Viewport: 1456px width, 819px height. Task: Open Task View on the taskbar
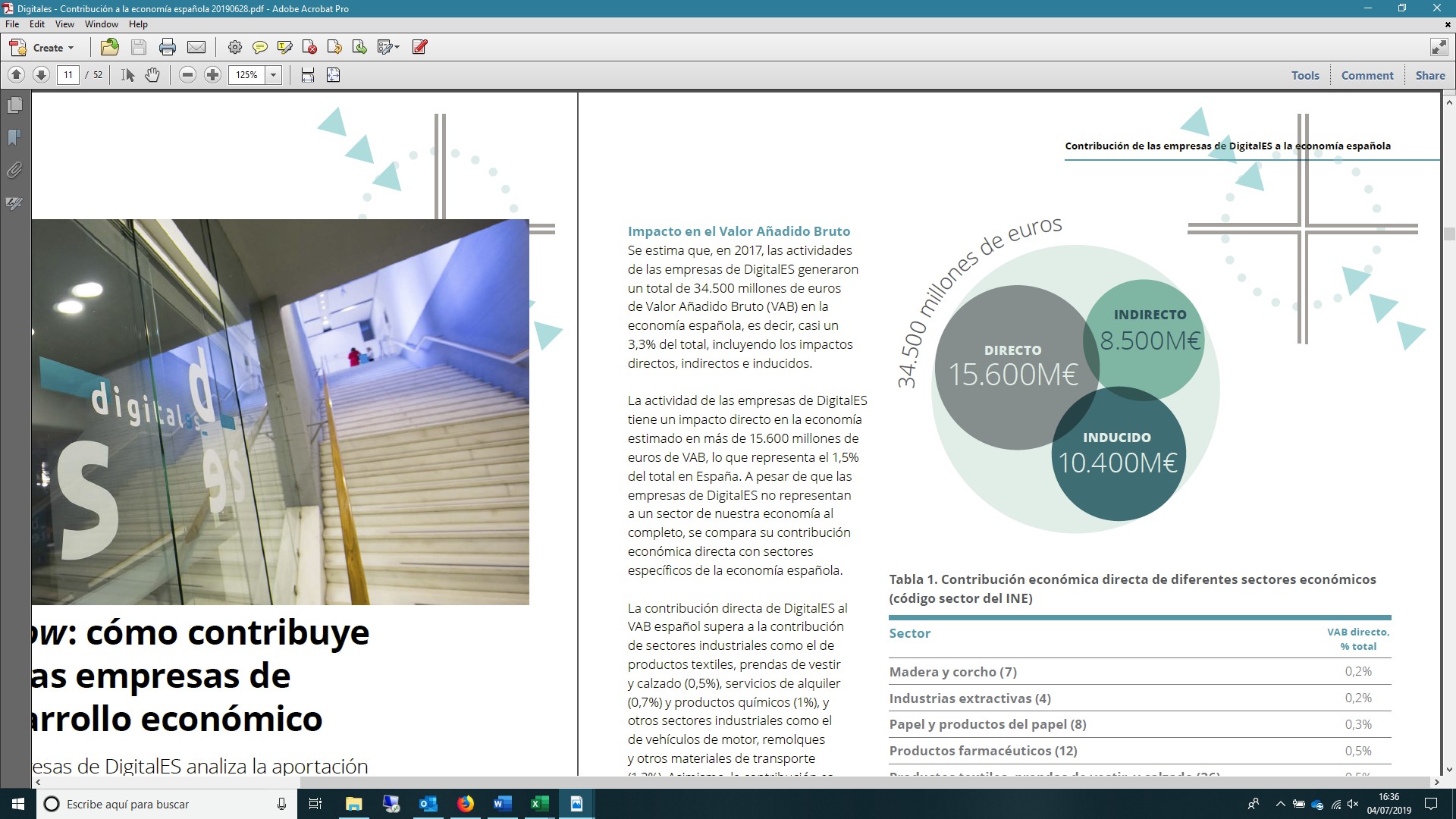coord(315,804)
